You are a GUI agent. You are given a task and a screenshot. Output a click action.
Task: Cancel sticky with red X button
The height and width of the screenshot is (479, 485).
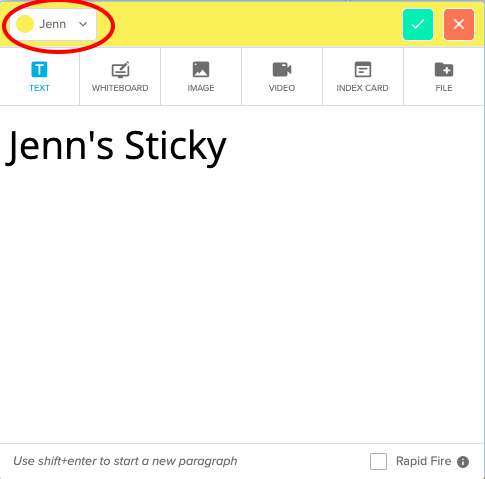tap(459, 24)
